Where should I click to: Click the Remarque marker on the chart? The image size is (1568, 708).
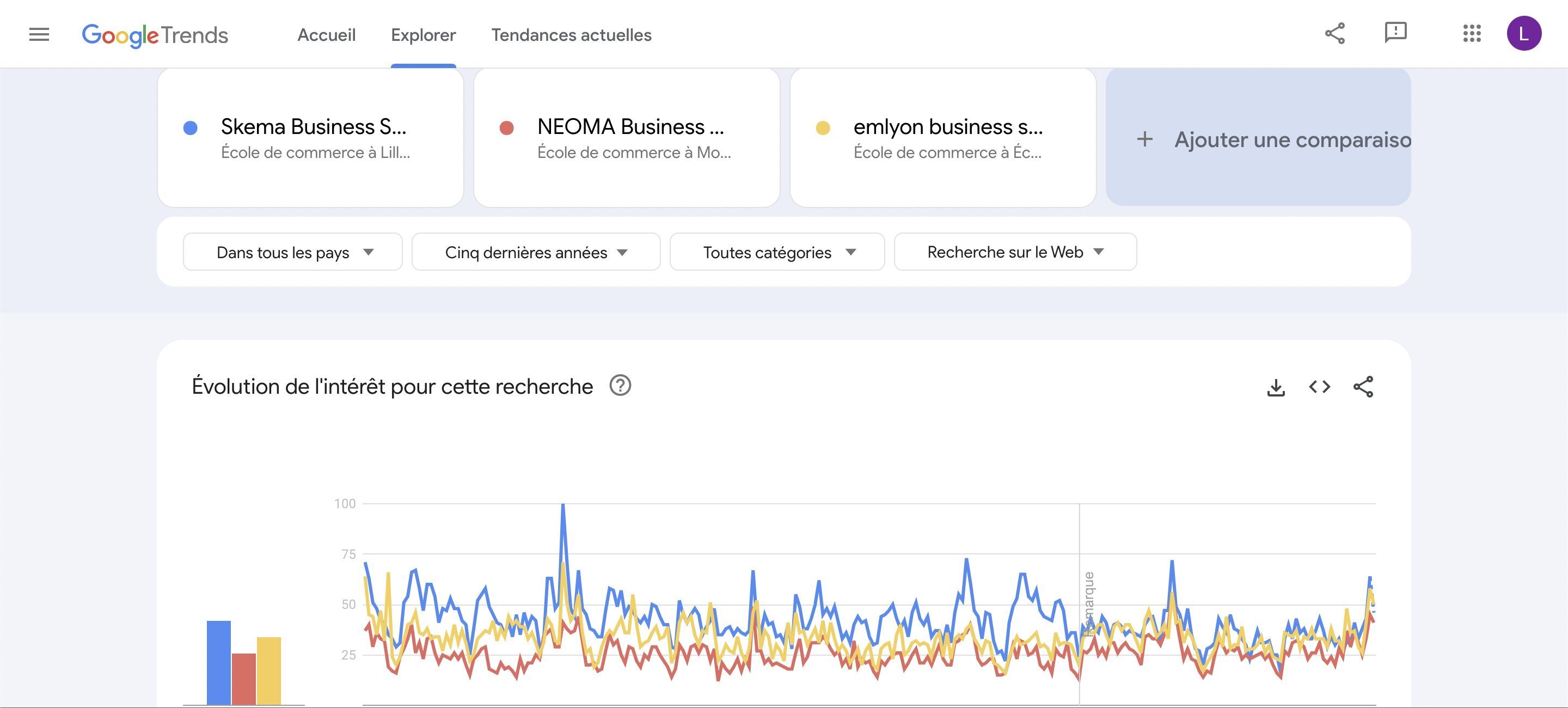coord(1089,603)
